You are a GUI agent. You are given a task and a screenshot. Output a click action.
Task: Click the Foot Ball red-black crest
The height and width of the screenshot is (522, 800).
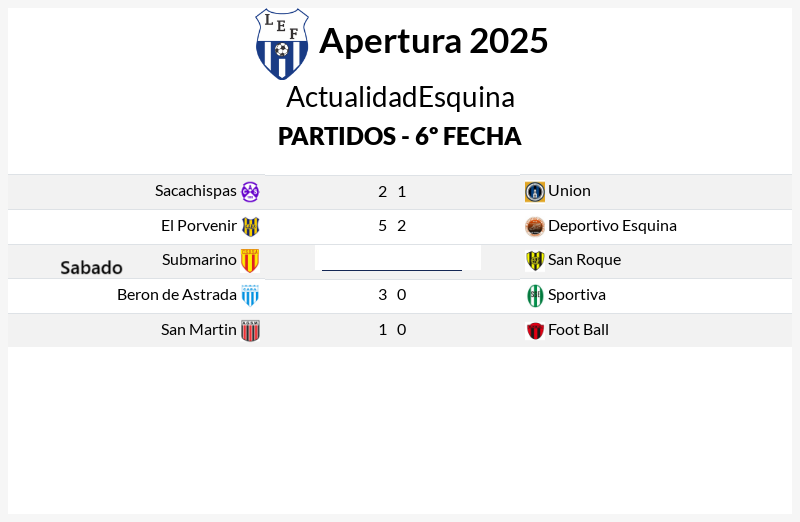pos(535,331)
